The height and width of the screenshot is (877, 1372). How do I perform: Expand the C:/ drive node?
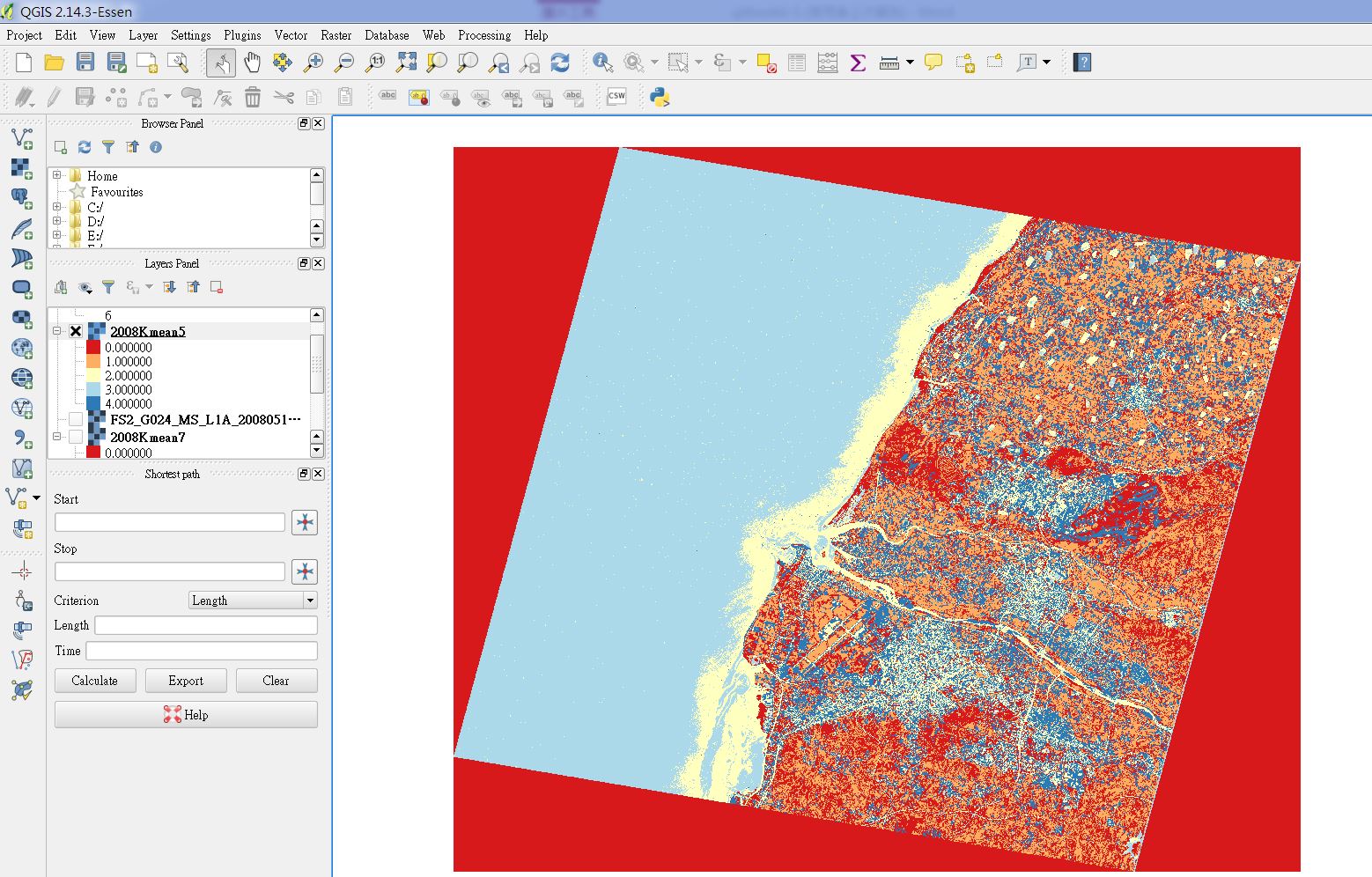pos(57,208)
